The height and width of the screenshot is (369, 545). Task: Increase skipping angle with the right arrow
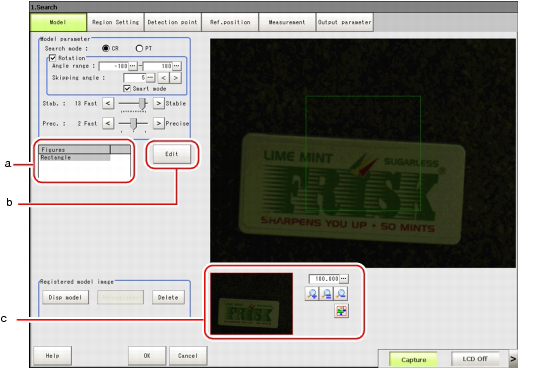pos(176,78)
